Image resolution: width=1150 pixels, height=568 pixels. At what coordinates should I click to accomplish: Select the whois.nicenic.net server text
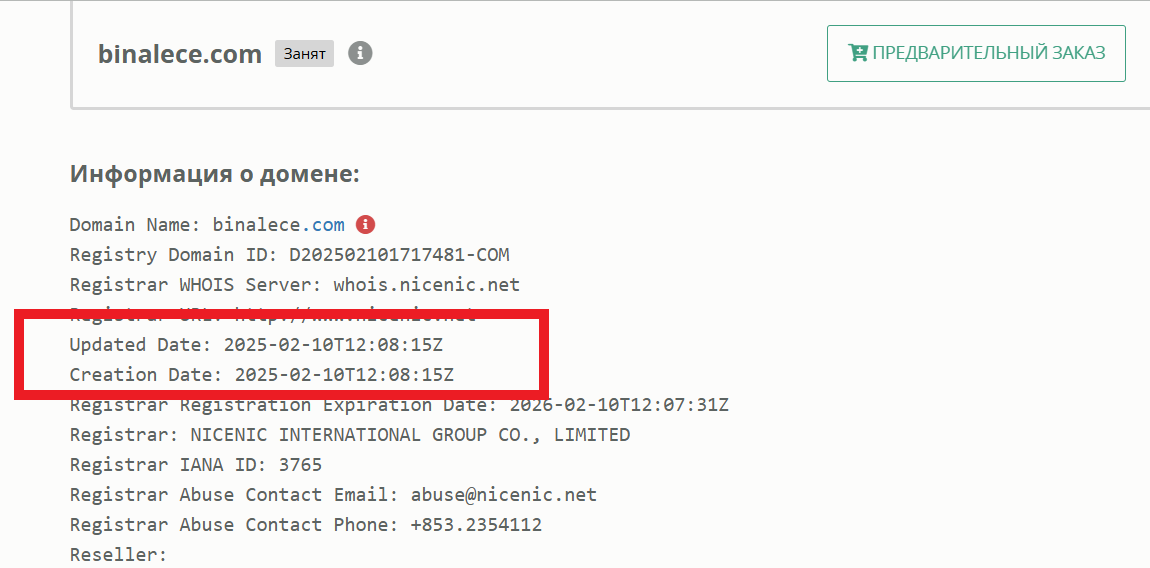tap(426, 285)
